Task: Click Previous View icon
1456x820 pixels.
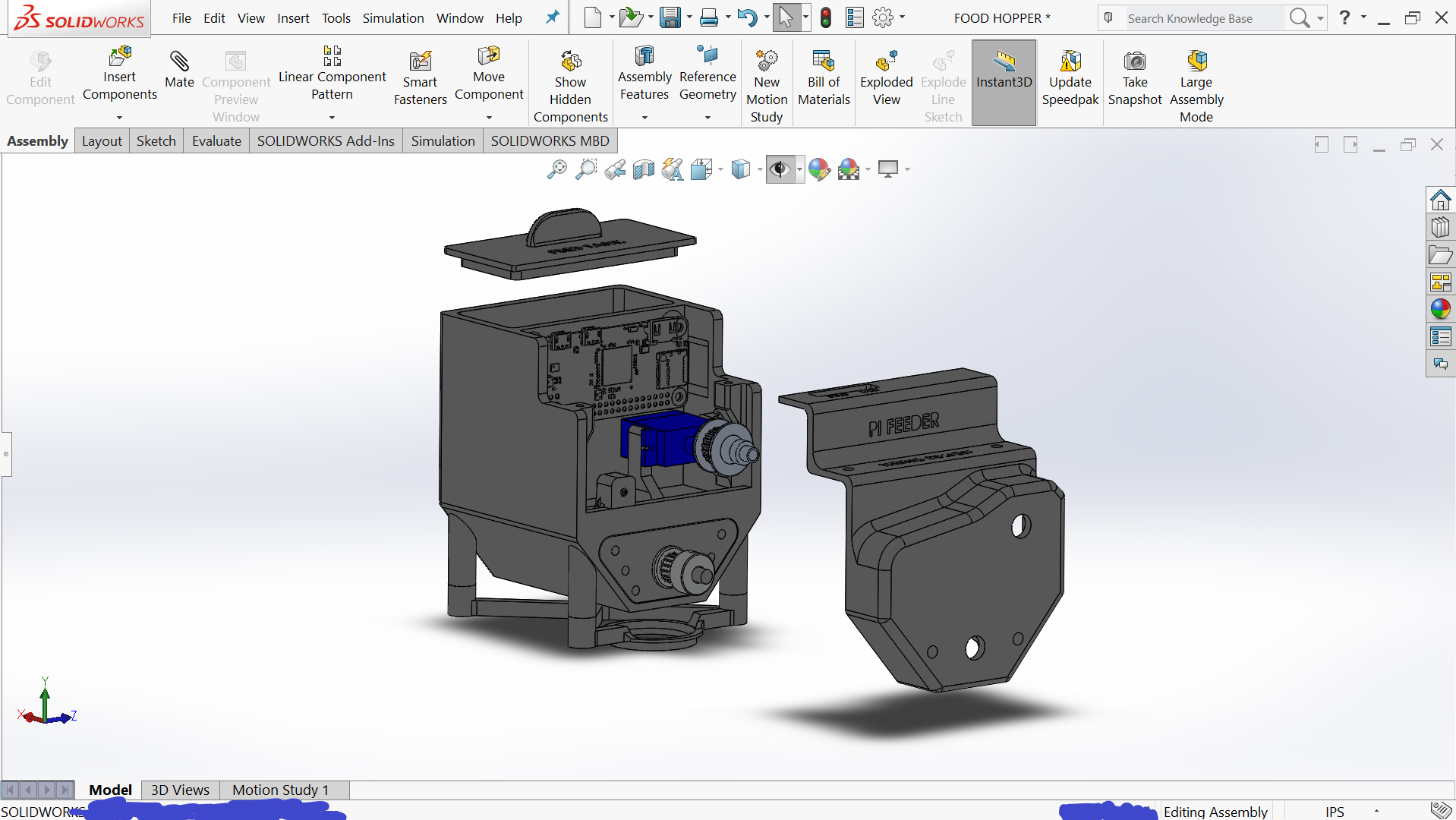Action: tap(615, 169)
